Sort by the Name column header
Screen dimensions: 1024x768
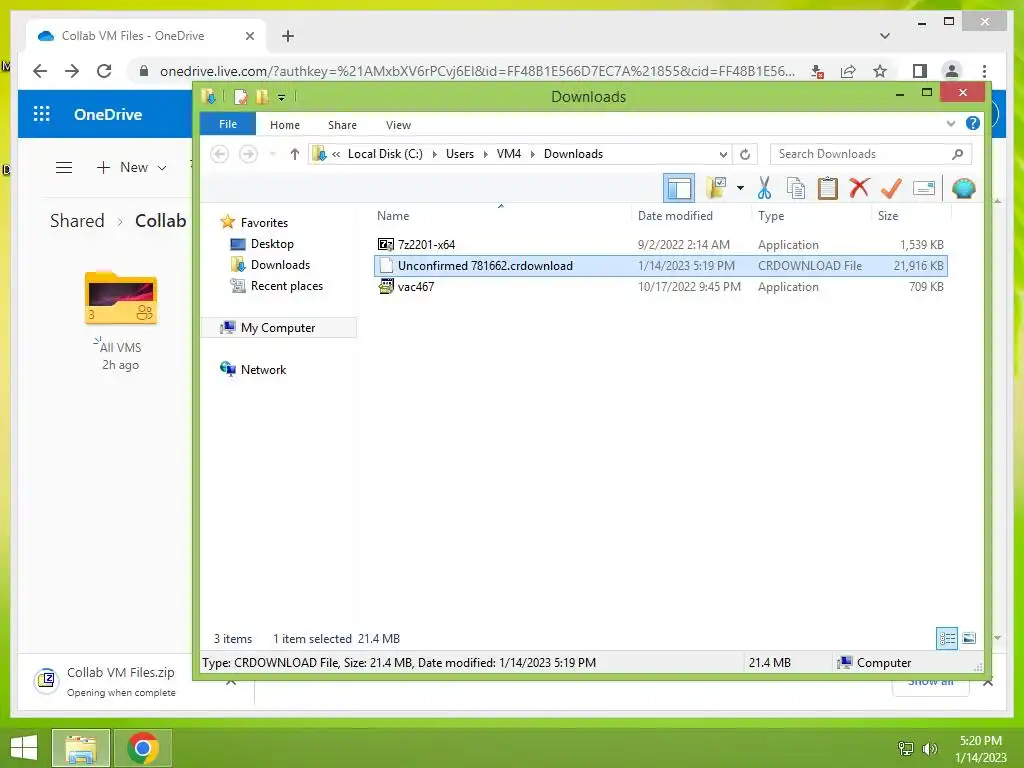click(x=393, y=216)
